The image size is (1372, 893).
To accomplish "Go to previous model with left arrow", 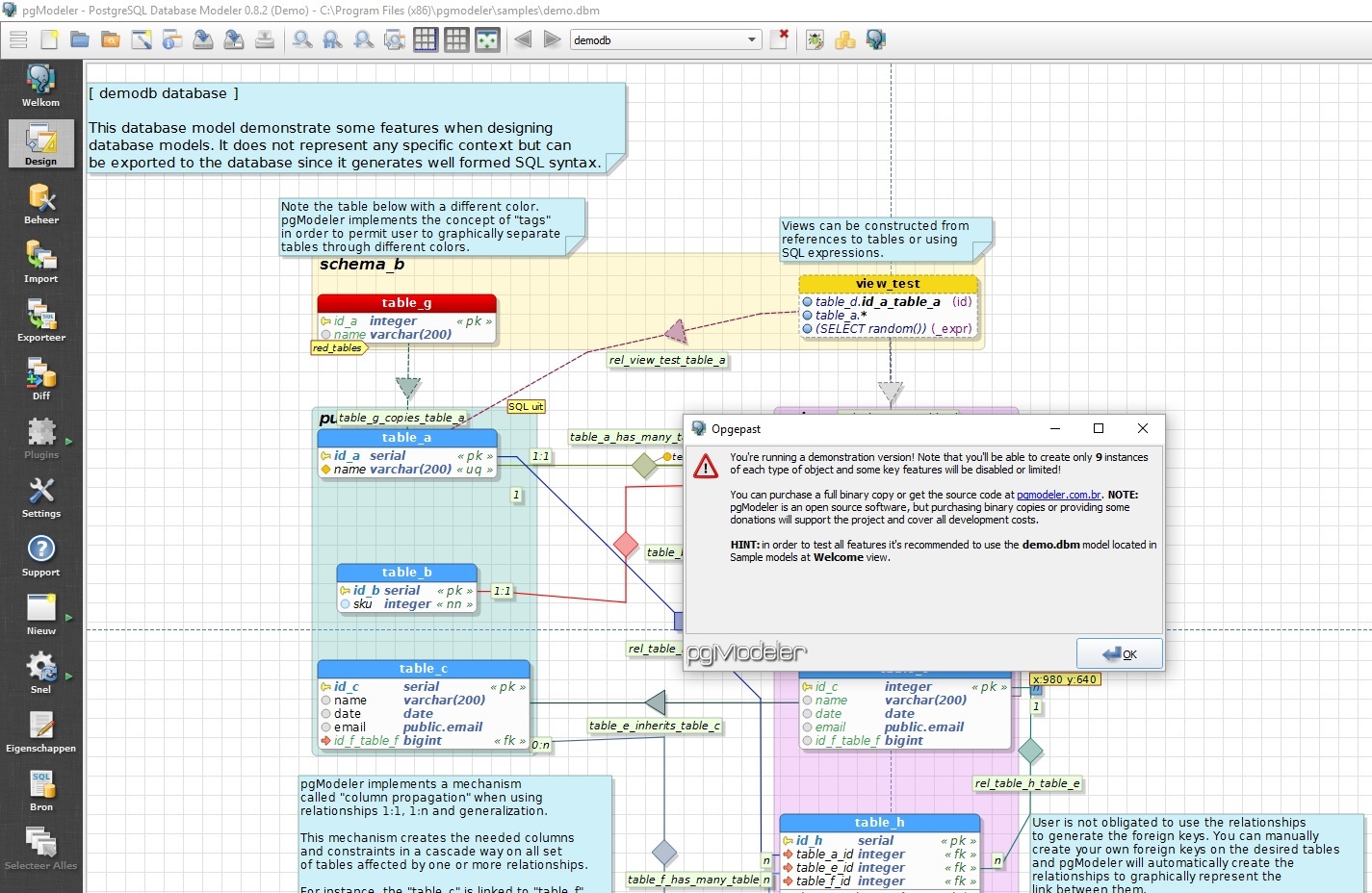I will [523, 39].
